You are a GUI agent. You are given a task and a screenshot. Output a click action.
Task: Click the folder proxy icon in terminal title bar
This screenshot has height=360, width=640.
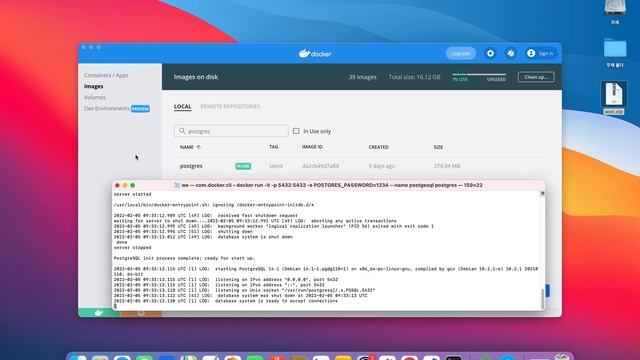tap(177, 185)
